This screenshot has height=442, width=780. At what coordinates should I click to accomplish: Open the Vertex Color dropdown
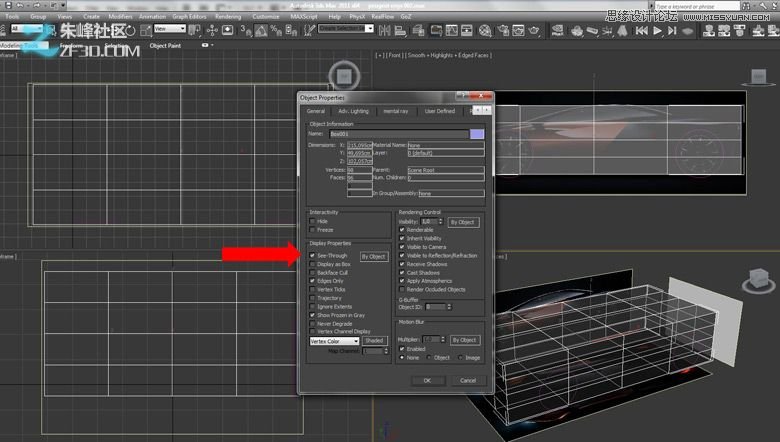(334, 341)
